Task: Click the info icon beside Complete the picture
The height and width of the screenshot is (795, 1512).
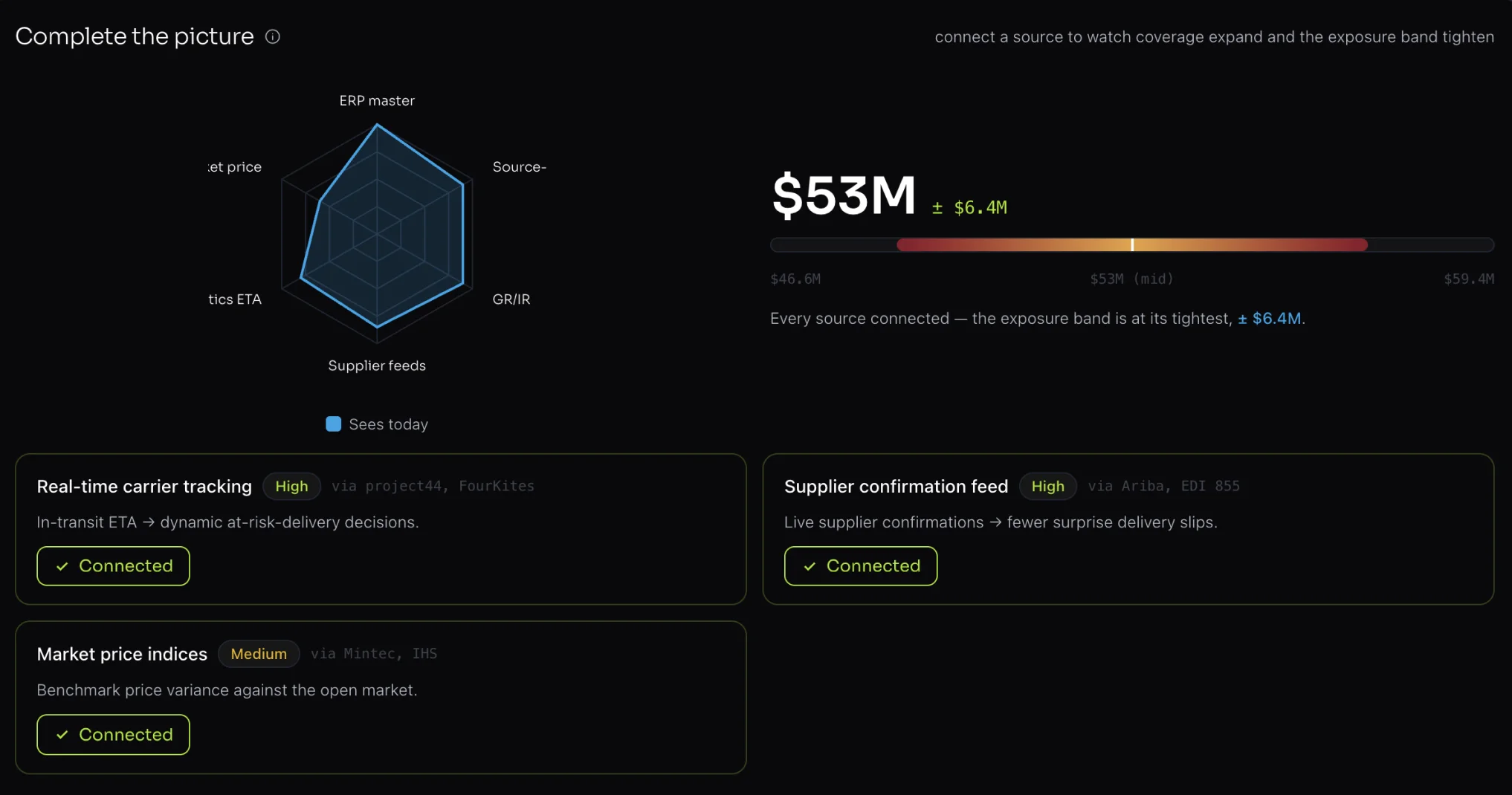Action: click(x=273, y=36)
